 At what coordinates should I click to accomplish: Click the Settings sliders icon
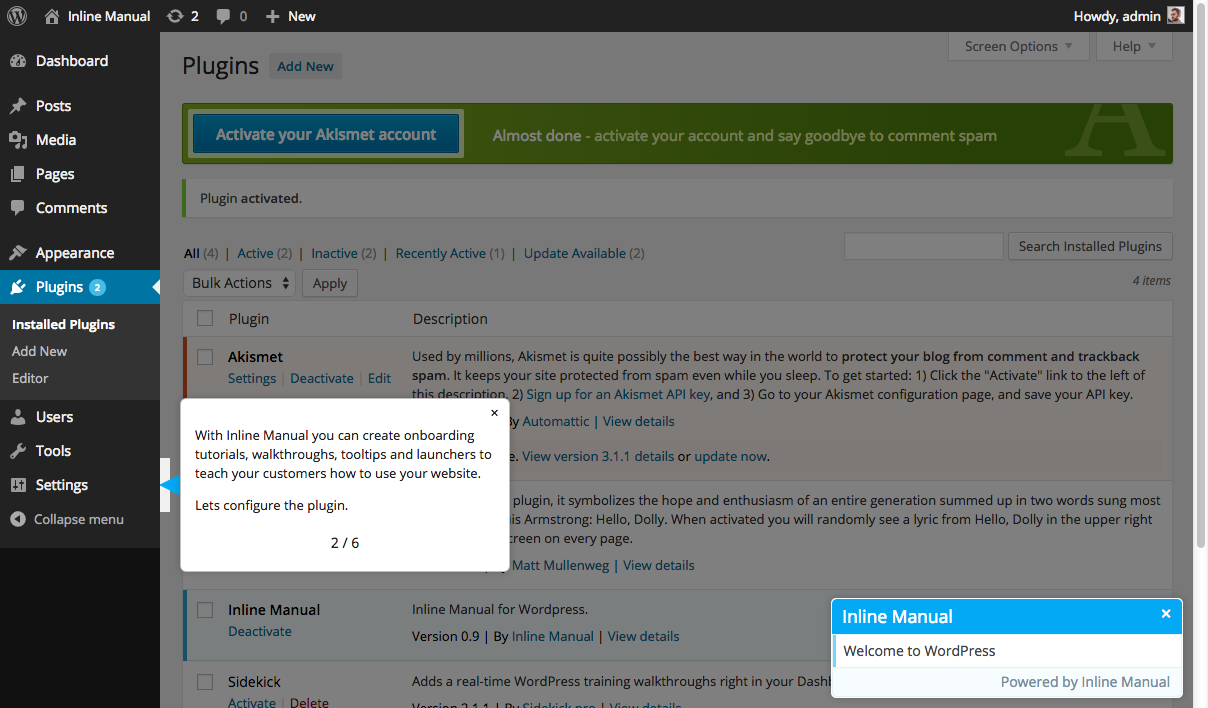click(18, 485)
